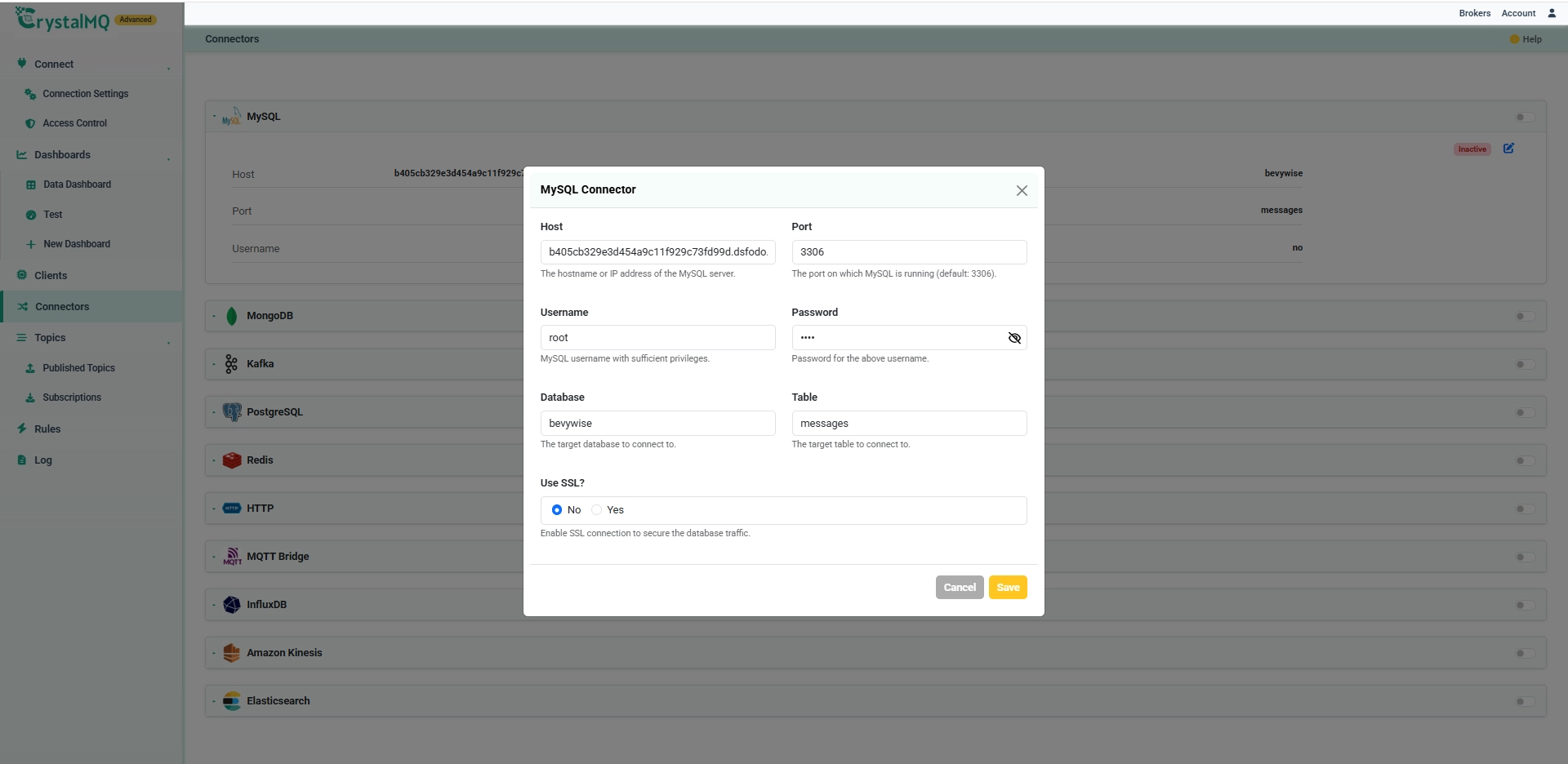Select the No radio button for SSL
The width and height of the screenshot is (1568, 764).
tap(557, 510)
